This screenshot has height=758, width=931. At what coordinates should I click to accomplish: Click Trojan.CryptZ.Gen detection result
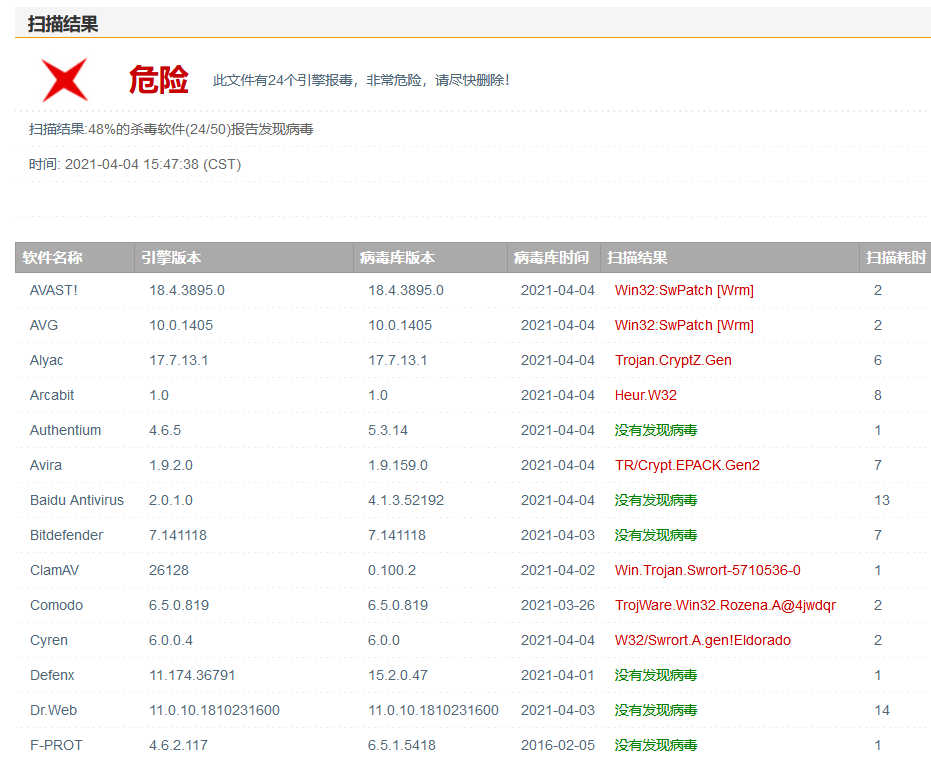pos(673,360)
